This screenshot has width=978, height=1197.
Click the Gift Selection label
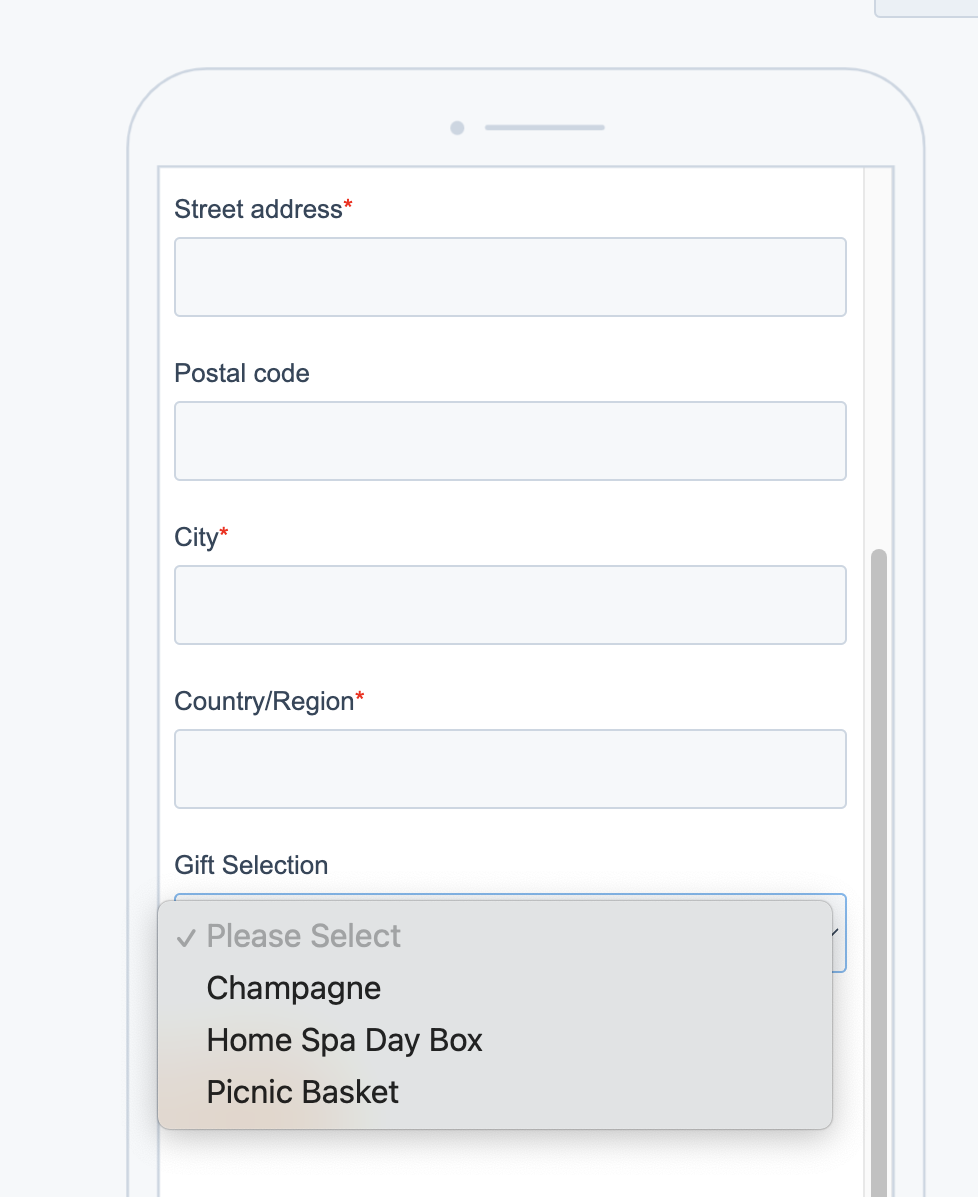251,865
